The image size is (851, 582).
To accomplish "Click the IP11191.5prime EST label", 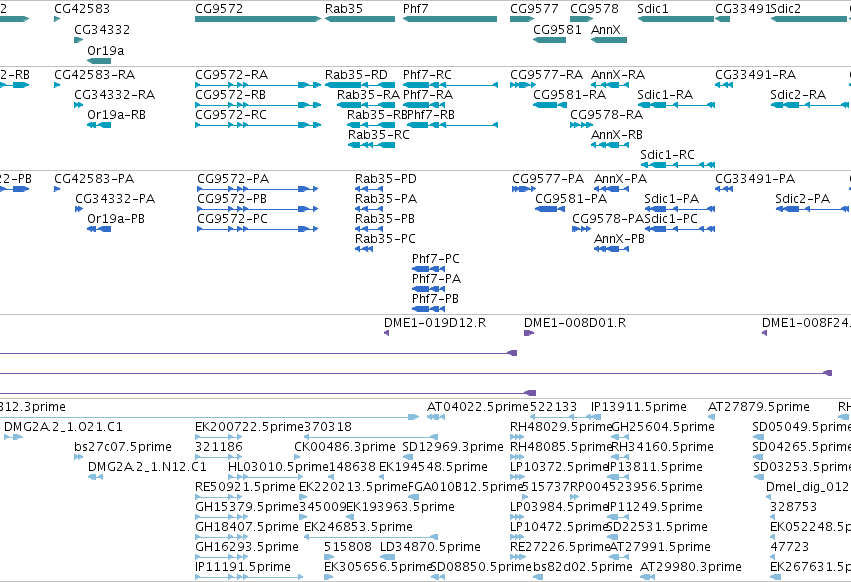I will (x=243, y=567).
